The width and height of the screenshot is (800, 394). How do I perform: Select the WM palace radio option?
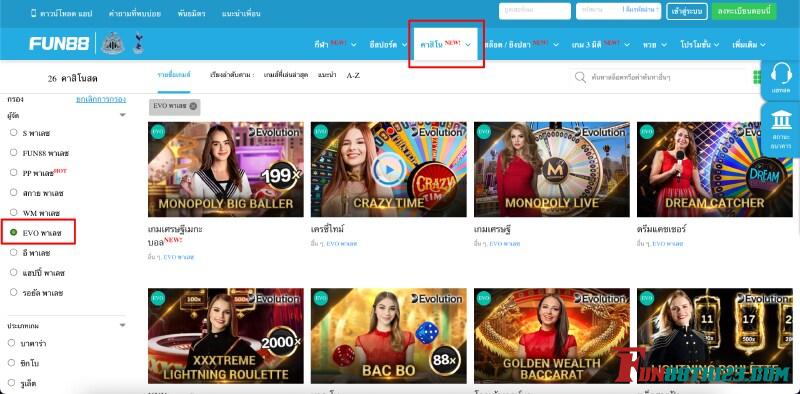pos(13,212)
